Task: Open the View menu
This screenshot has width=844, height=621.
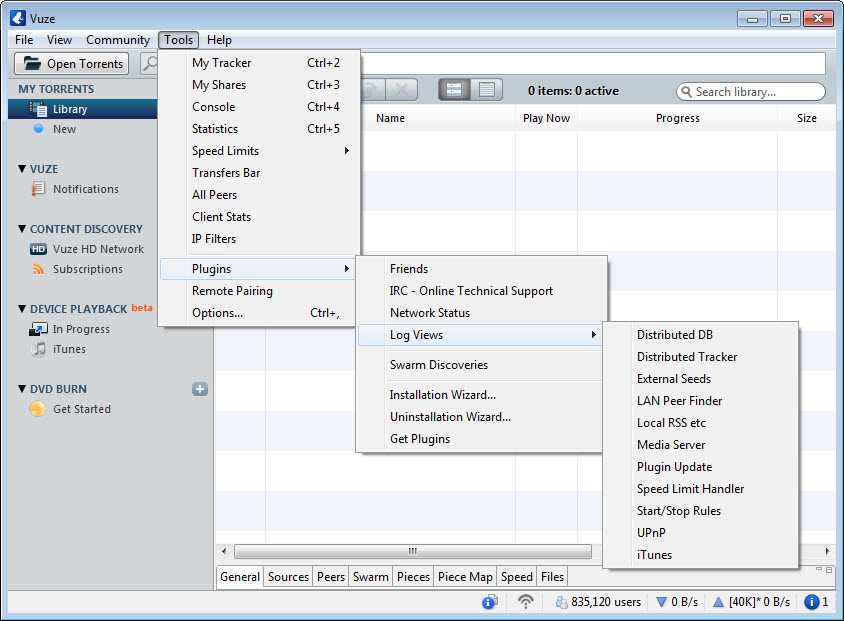Action: pyautogui.click(x=59, y=40)
